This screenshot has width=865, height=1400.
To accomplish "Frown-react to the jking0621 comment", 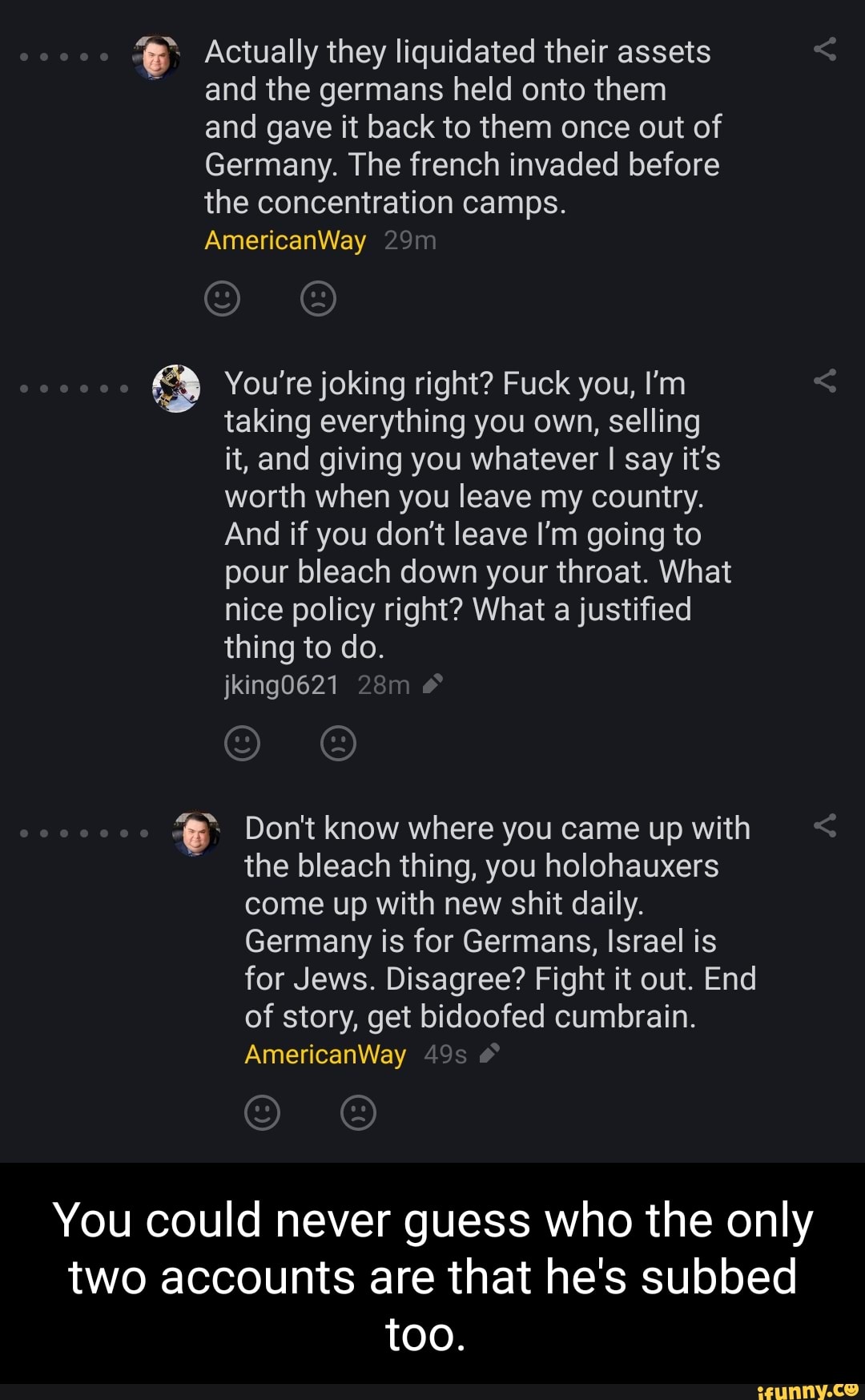I will click(x=338, y=743).
